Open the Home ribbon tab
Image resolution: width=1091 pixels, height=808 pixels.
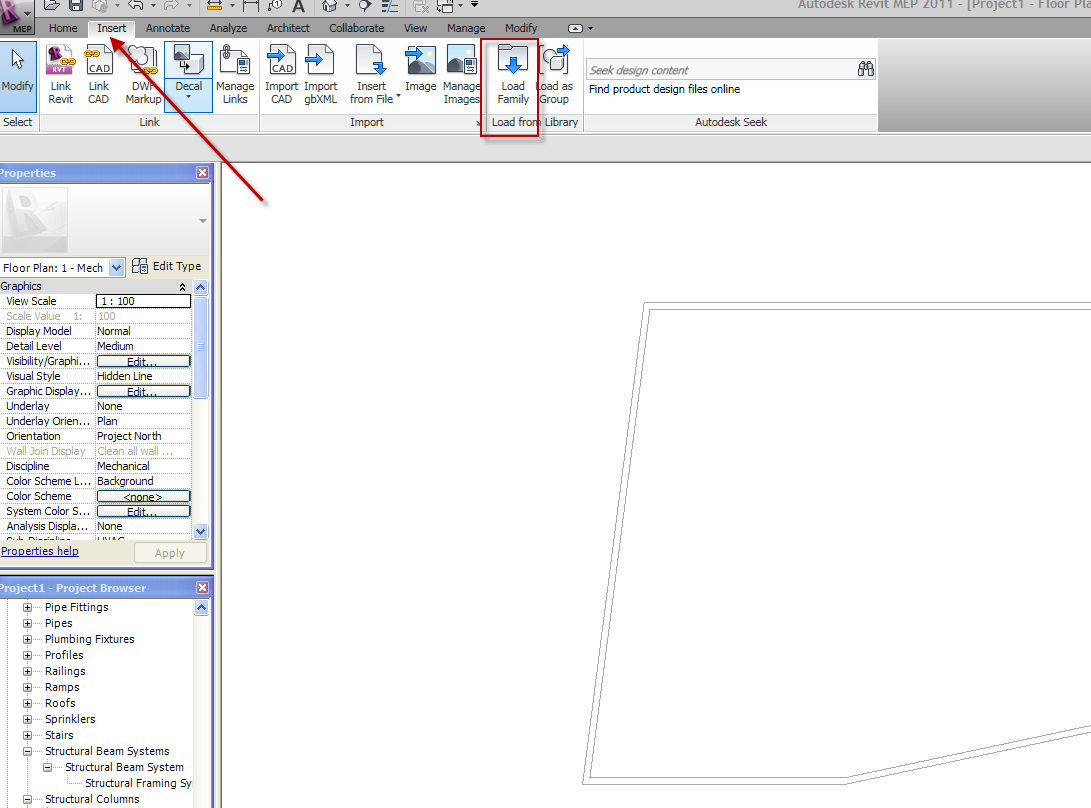click(63, 28)
